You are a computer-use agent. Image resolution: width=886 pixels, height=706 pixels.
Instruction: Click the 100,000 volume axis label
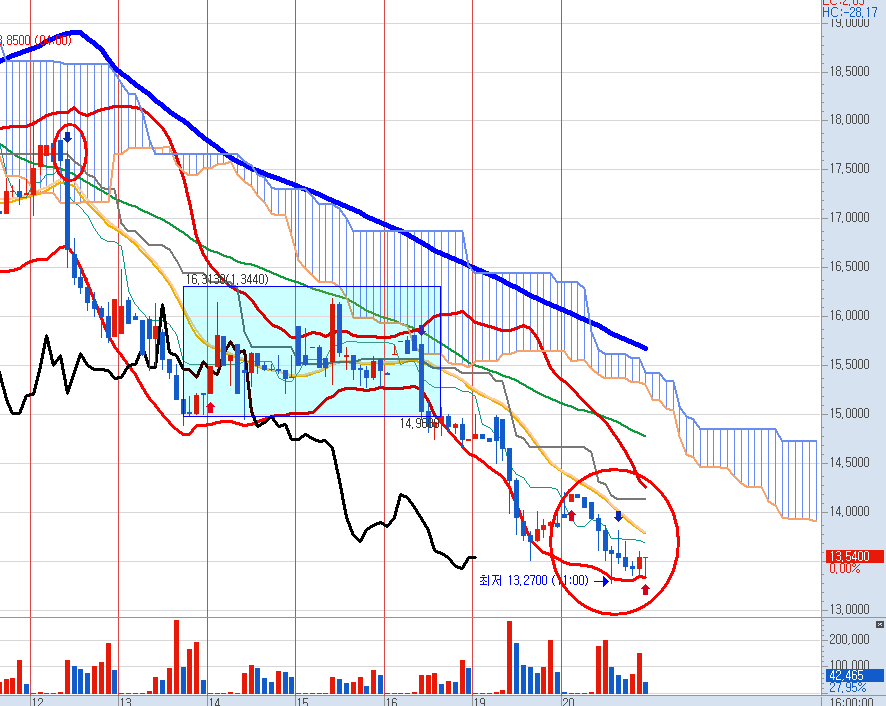pos(849,665)
